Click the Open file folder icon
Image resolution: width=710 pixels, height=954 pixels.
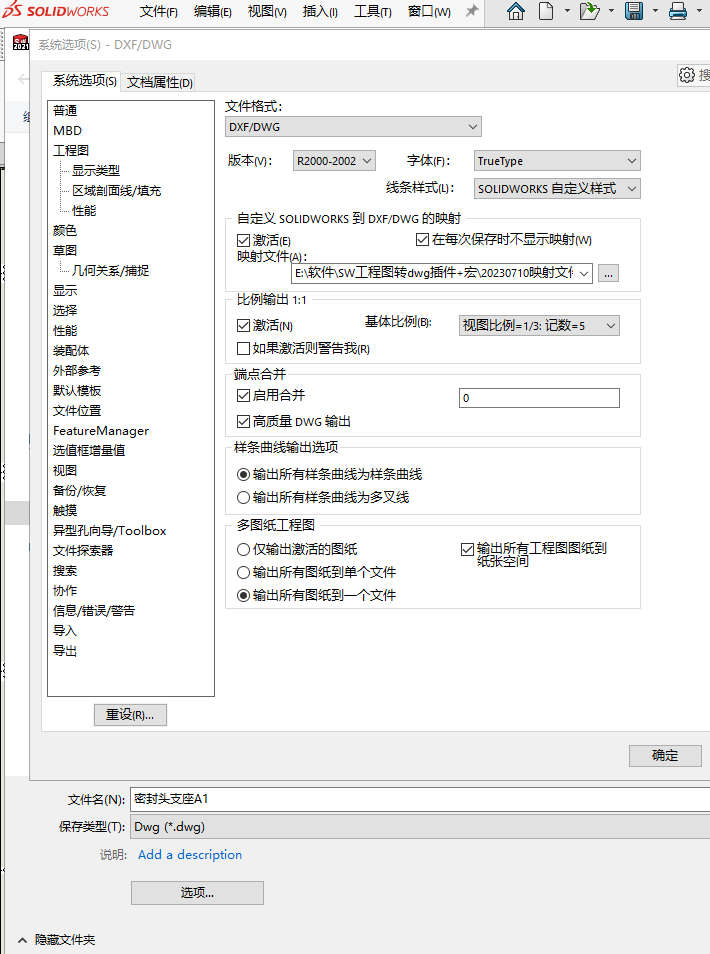point(589,11)
